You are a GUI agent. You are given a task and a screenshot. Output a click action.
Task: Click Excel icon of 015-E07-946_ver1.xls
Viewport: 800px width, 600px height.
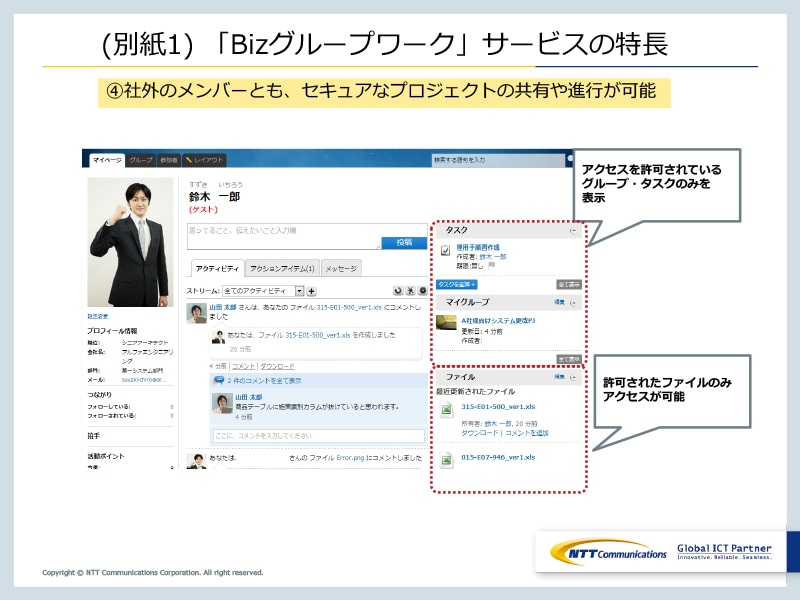[446, 460]
